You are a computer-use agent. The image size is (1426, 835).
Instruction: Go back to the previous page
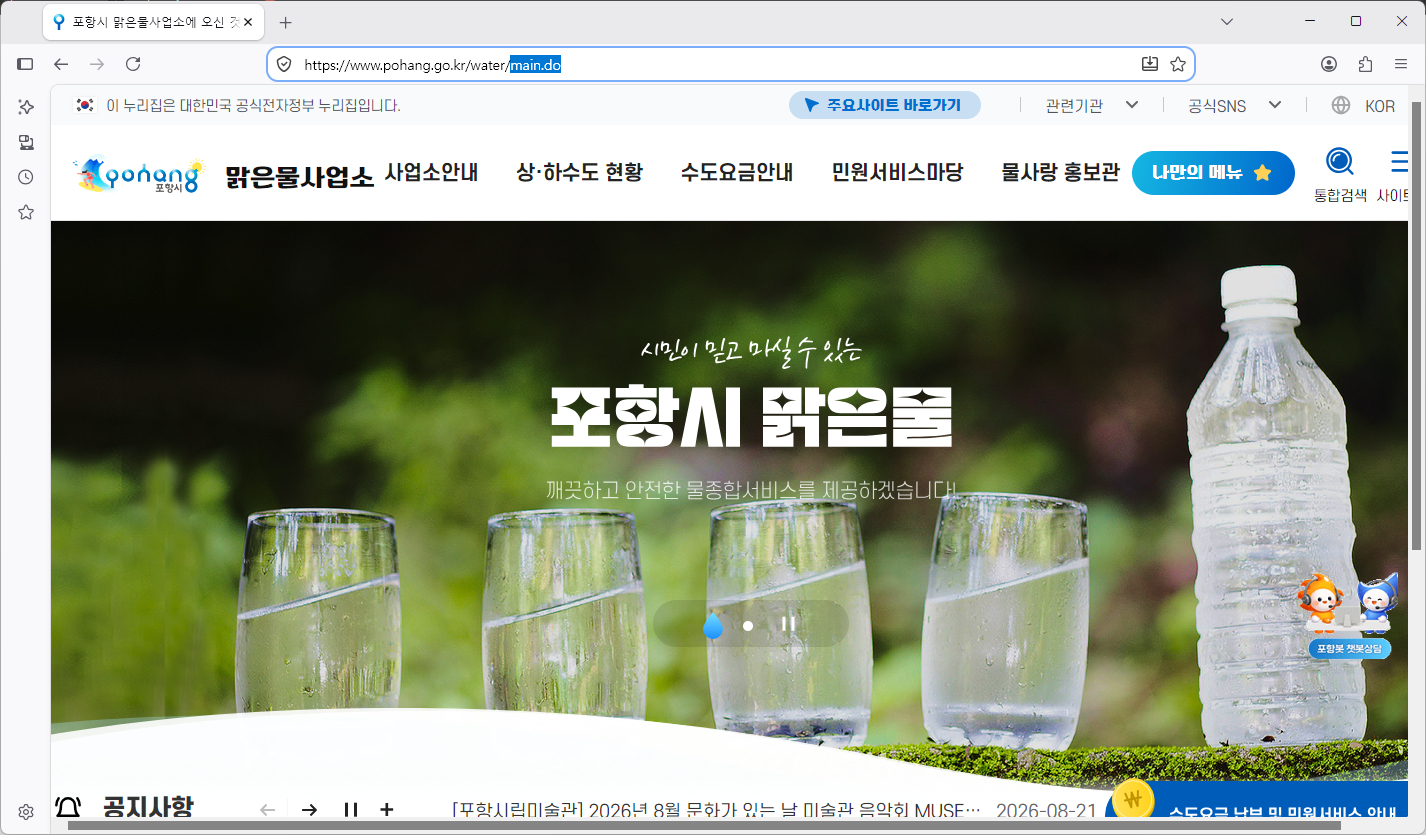coord(61,64)
